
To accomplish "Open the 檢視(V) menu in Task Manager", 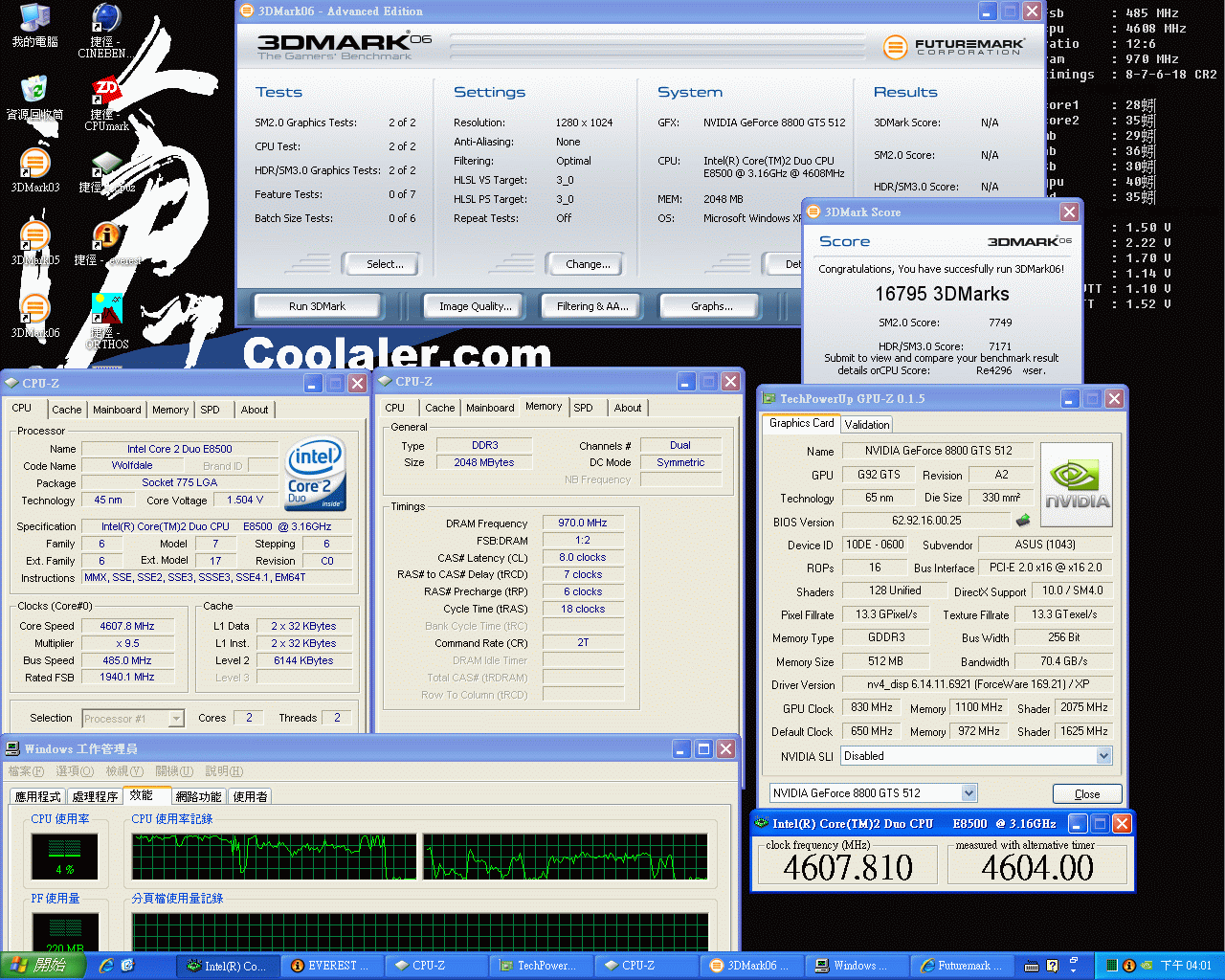I will pyautogui.click(x=124, y=771).
